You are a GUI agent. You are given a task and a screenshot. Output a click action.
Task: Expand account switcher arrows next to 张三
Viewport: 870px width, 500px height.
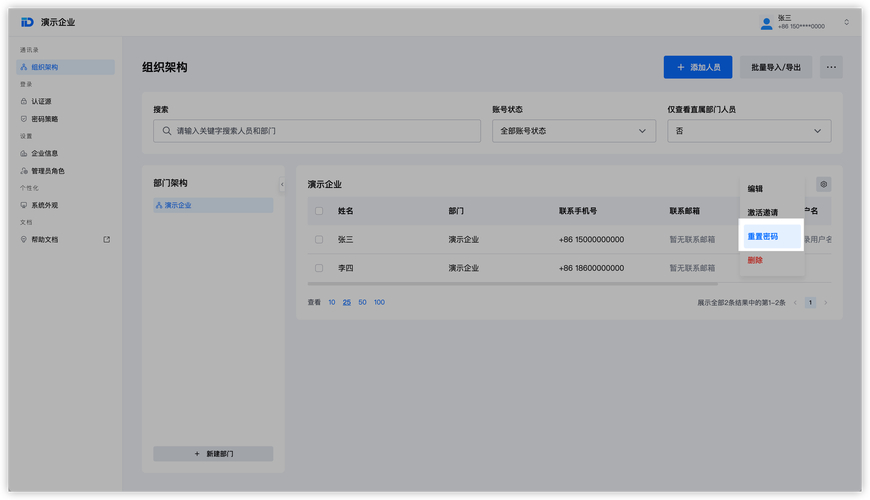[x=846, y=22]
